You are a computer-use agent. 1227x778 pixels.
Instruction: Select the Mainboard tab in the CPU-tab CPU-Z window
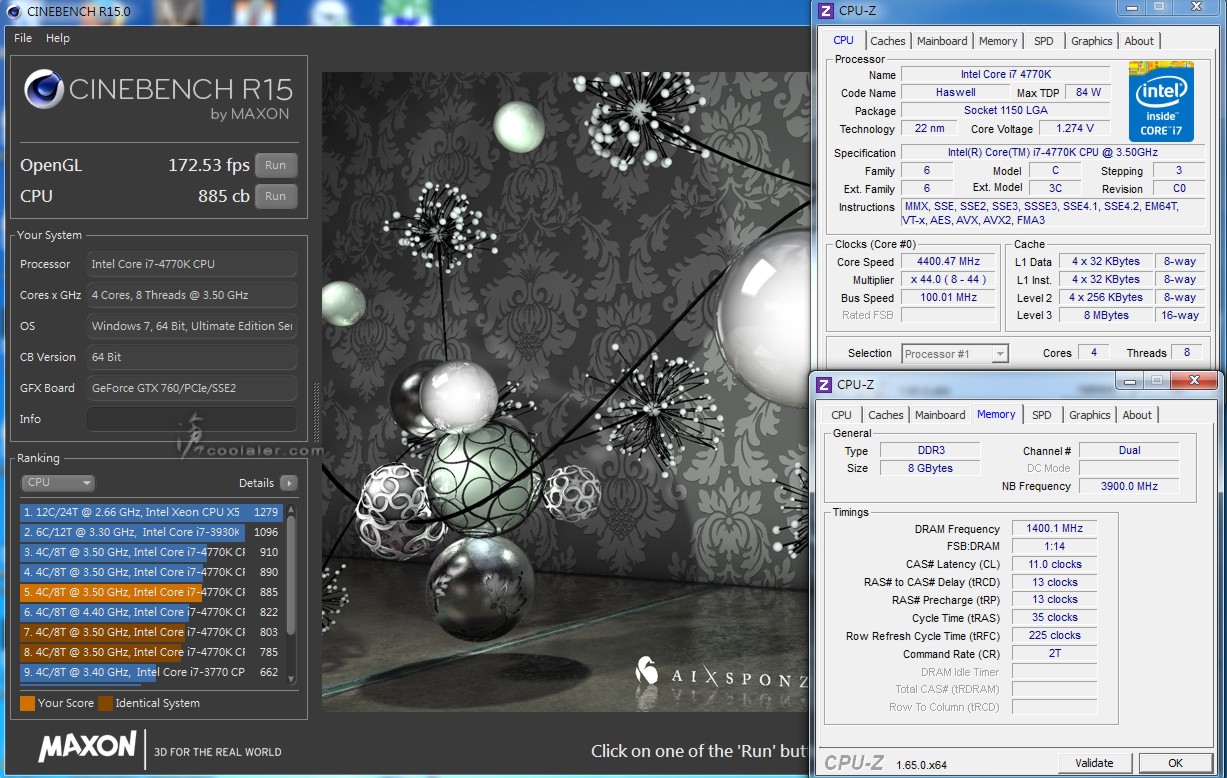(942, 41)
